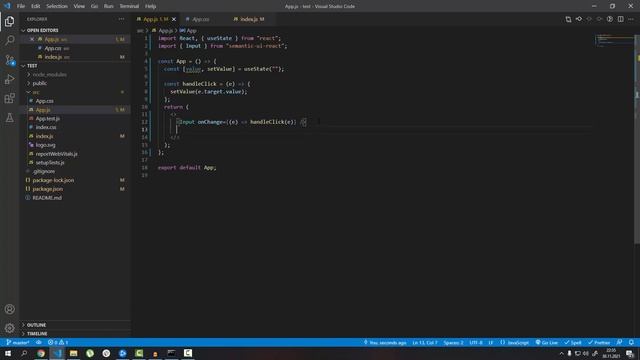Close the App.js editor tab
The image size is (640, 360).
click(x=174, y=19)
